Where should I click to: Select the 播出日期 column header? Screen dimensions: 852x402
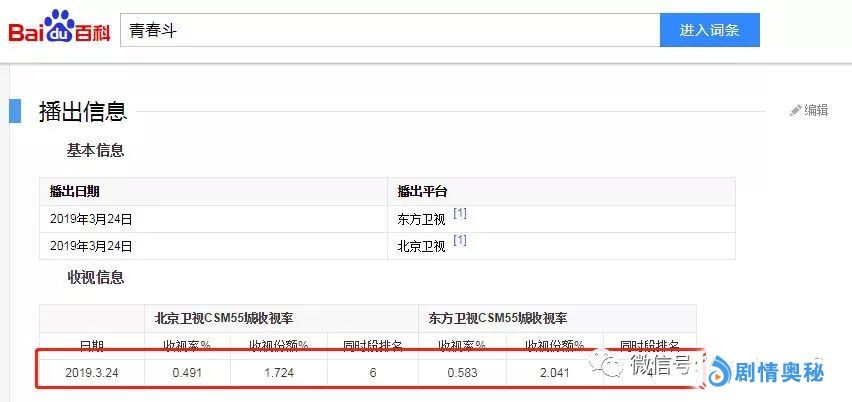click(x=75, y=191)
